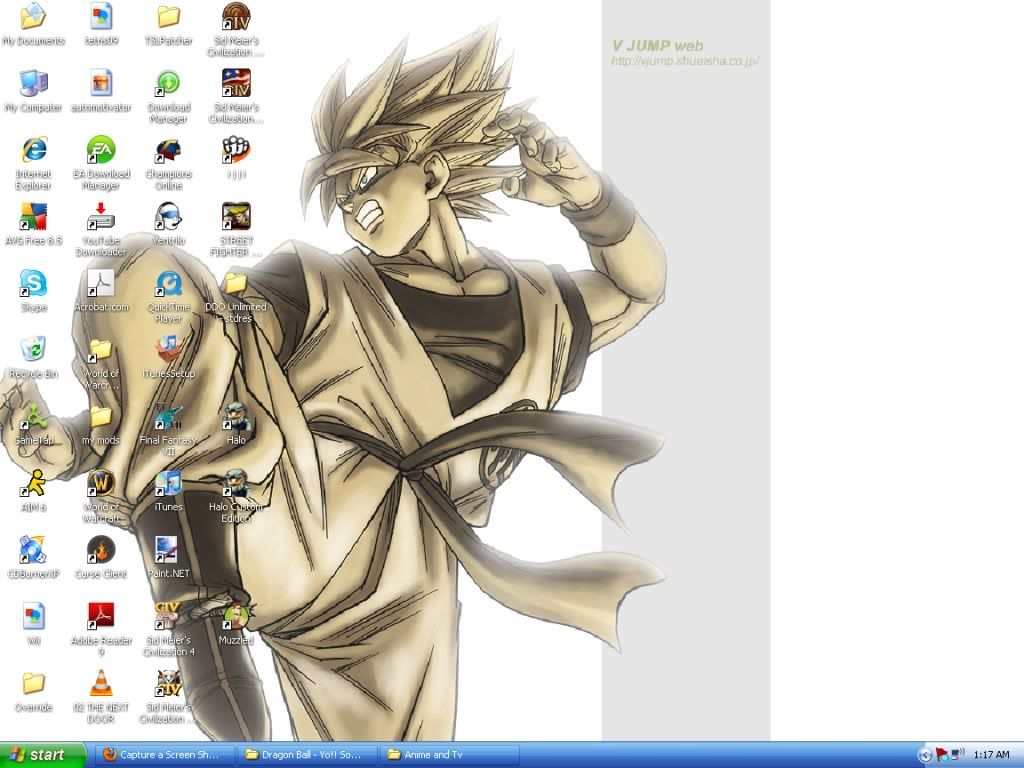1024x768 pixels.
Task: Select the Wii file icon
Action: [33, 616]
